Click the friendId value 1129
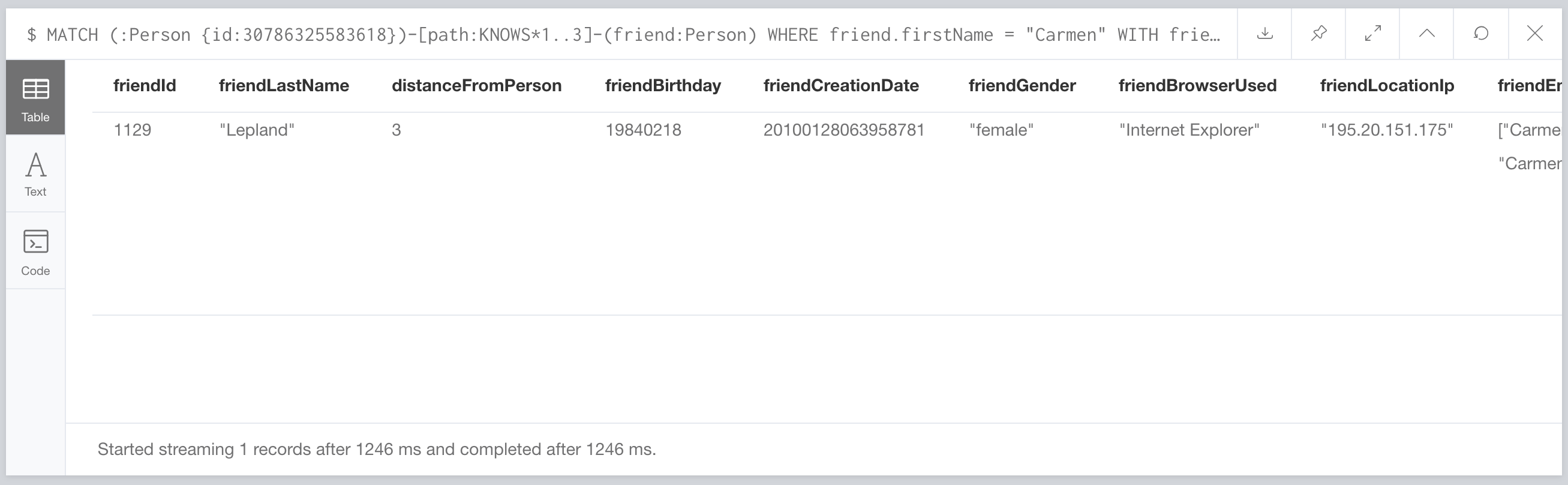The height and width of the screenshot is (485, 1568). tap(132, 130)
